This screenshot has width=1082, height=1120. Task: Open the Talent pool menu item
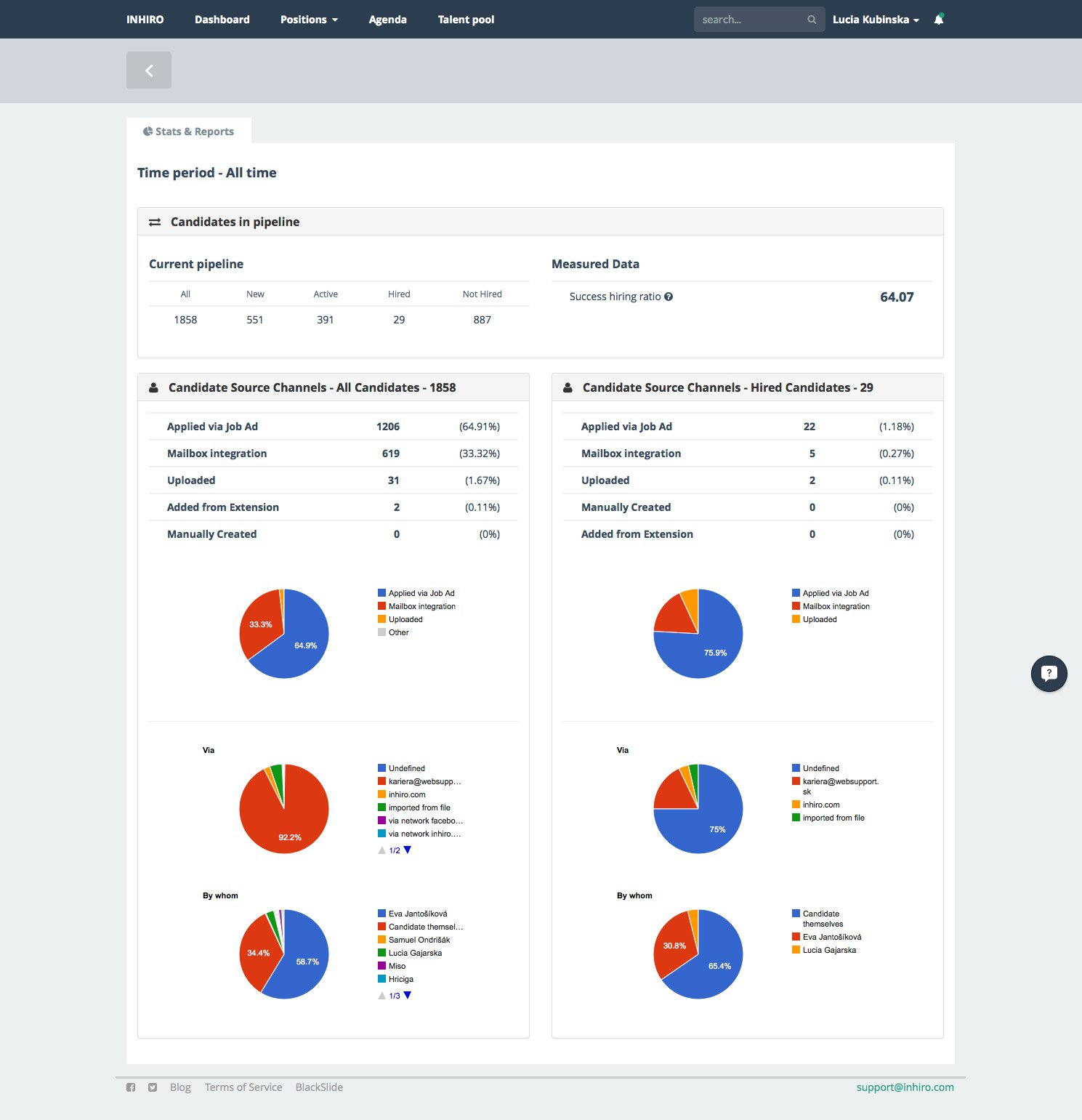pos(466,20)
